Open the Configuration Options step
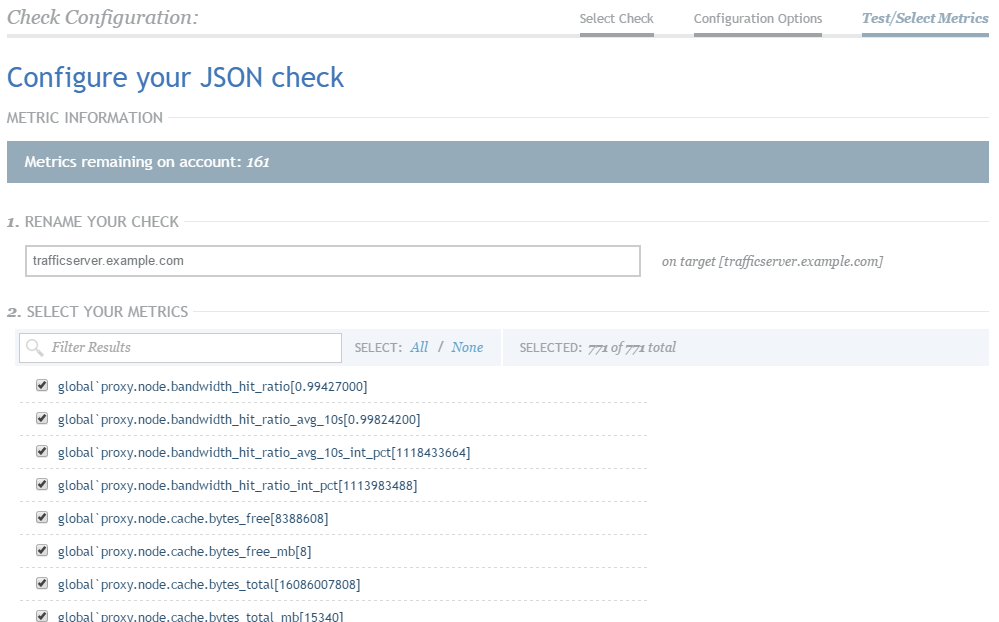The image size is (999, 622). (x=757, y=19)
